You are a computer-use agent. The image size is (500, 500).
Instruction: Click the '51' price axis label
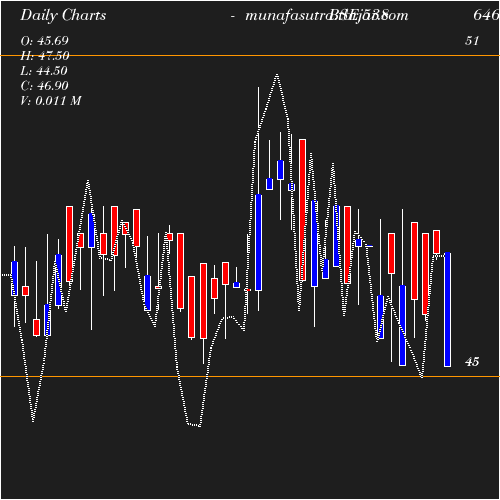(472, 41)
